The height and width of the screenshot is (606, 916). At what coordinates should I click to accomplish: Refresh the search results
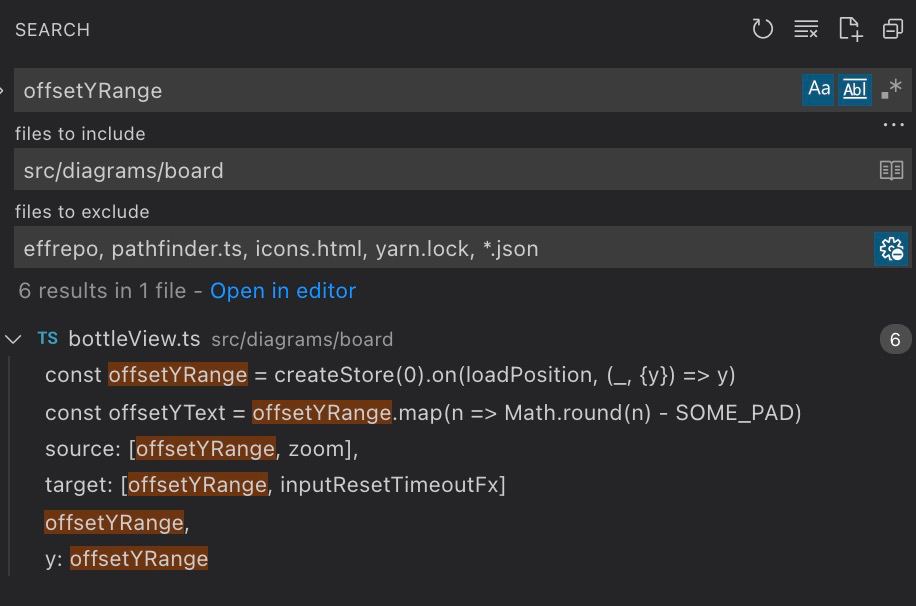[763, 29]
